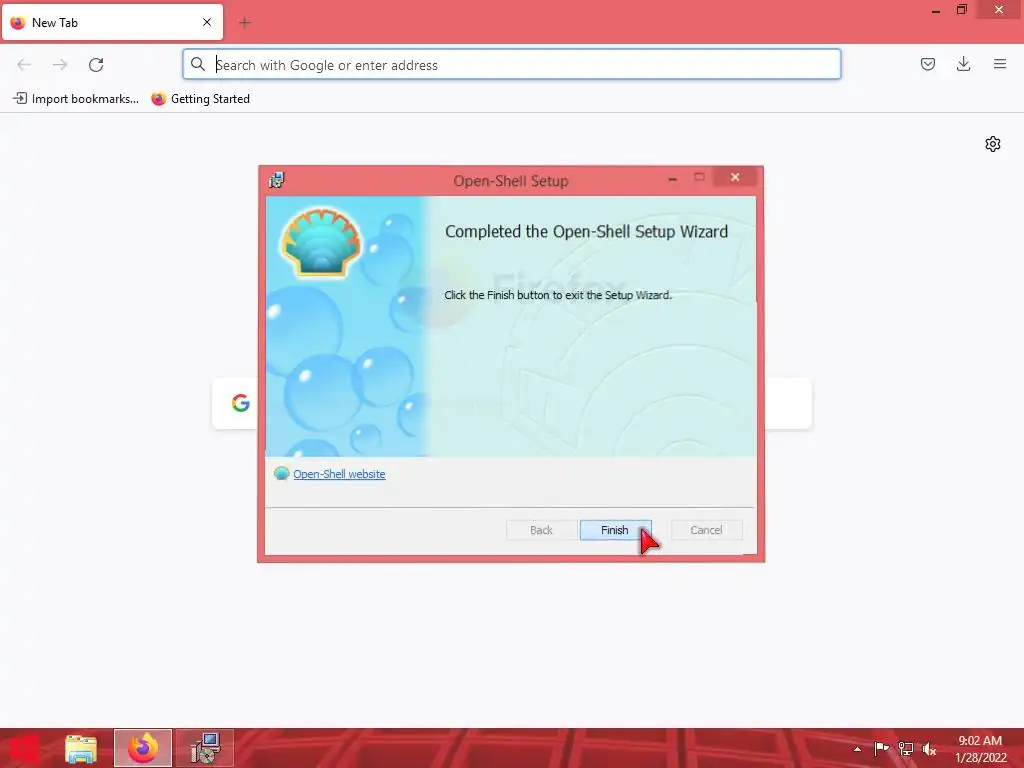Close the Open-Shell Setup dialog

point(735,177)
